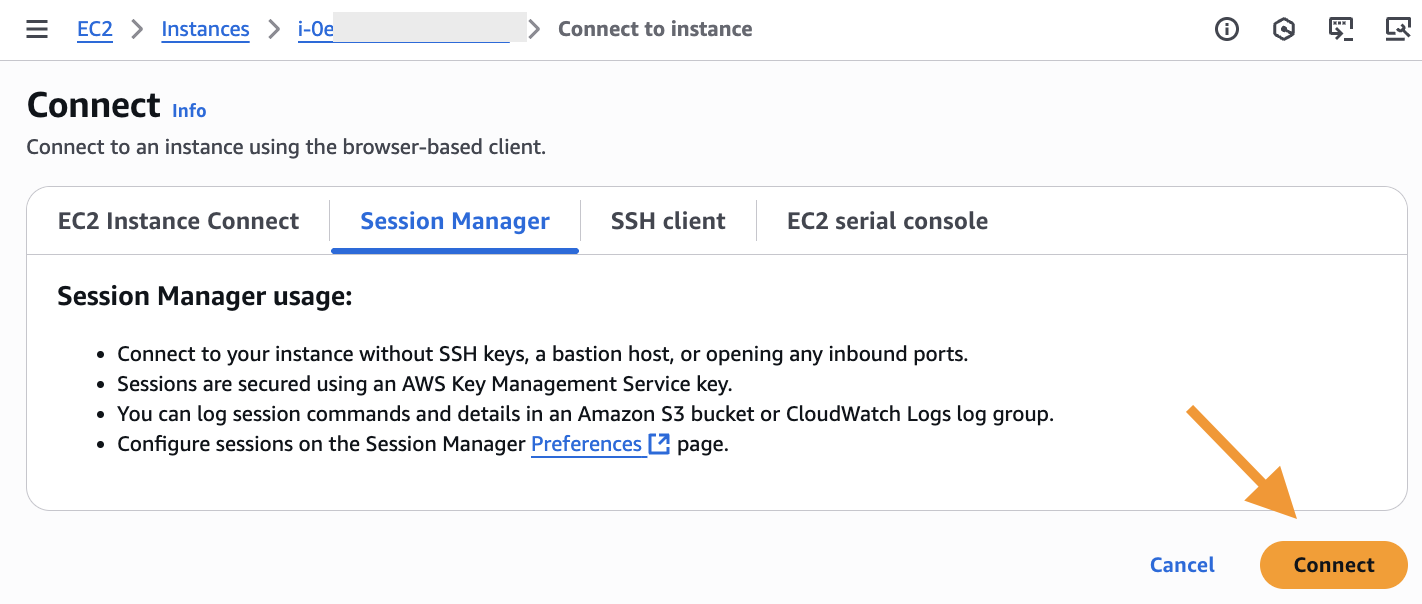Open the SSH client tab

[667, 221]
